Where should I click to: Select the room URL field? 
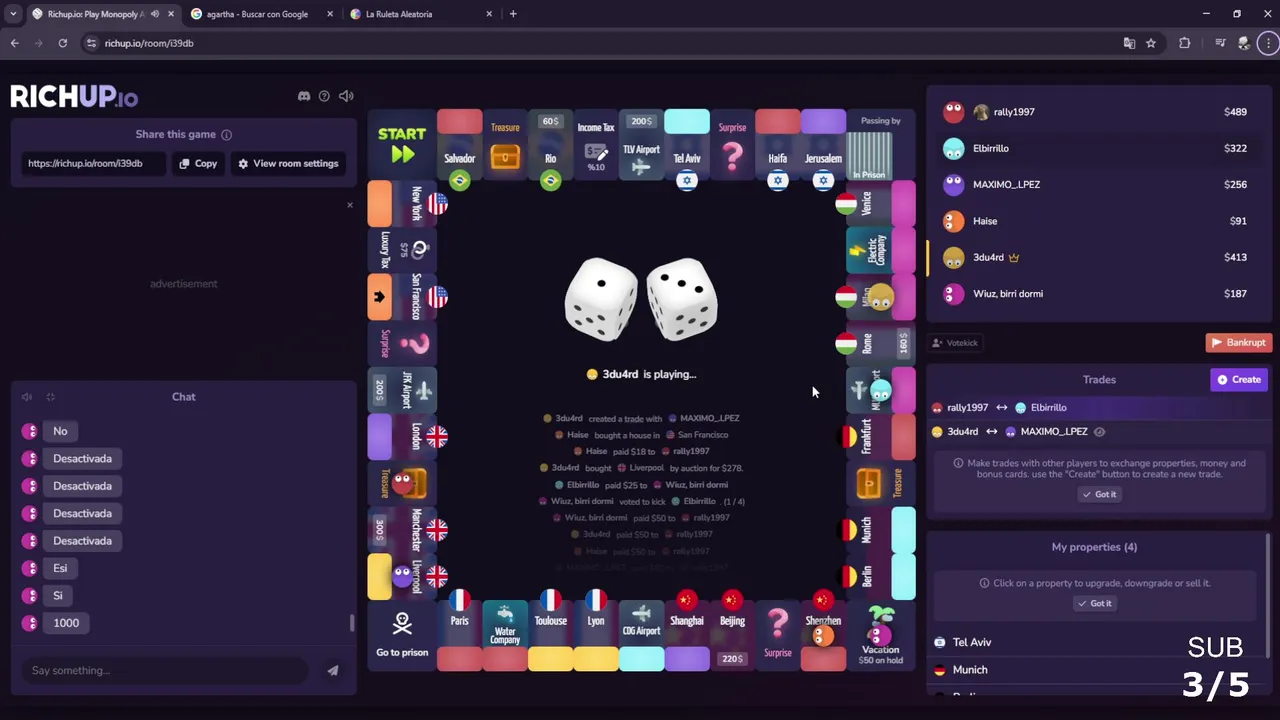(x=93, y=163)
